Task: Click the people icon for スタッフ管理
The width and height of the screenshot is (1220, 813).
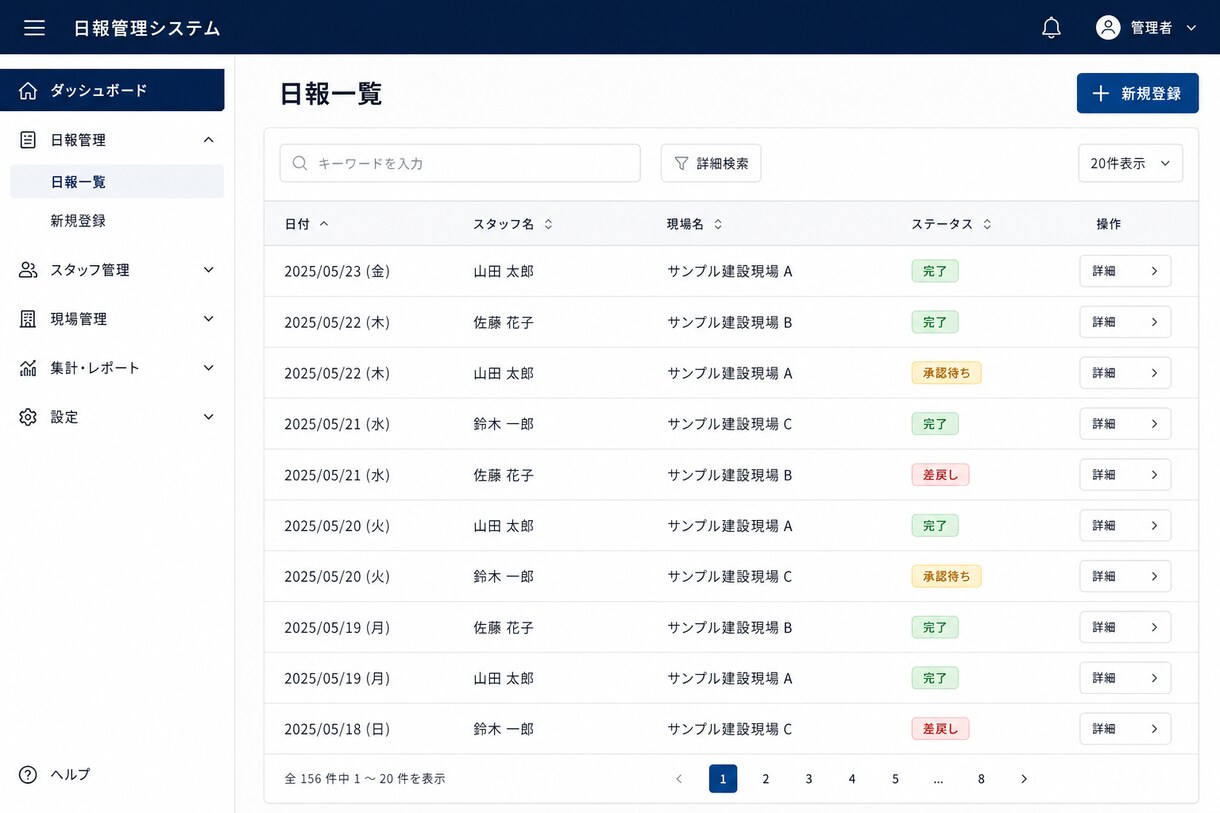Action: (x=28, y=270)
